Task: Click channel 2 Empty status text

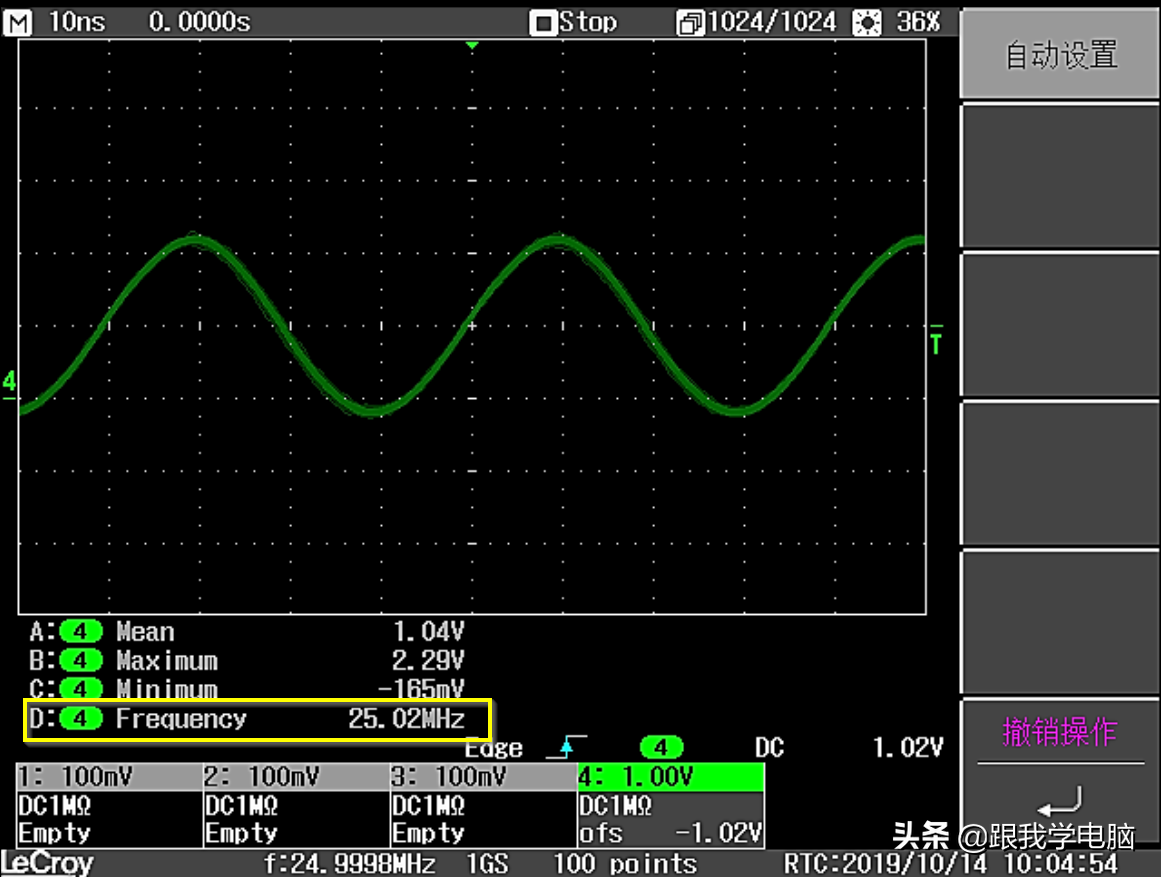Action: point(242,833)
